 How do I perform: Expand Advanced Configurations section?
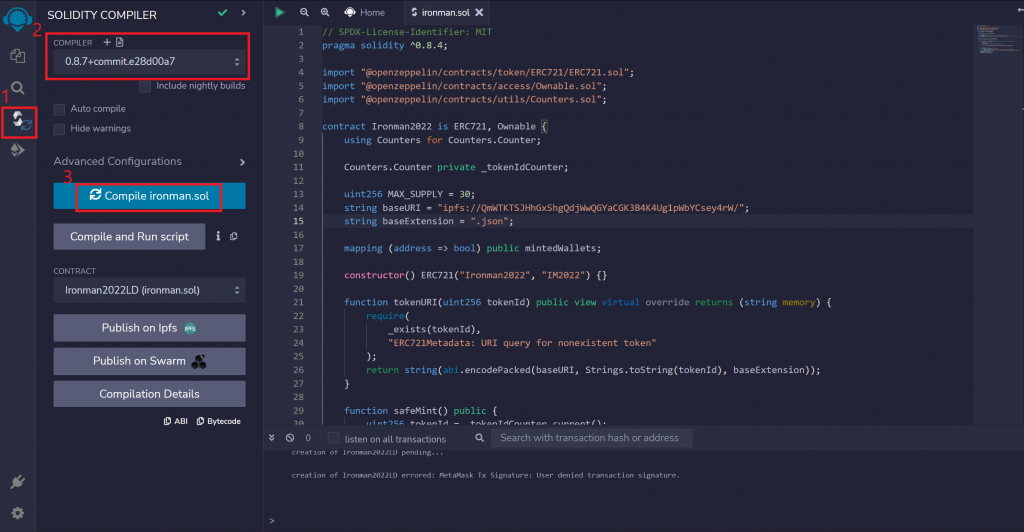pos(150,161)
